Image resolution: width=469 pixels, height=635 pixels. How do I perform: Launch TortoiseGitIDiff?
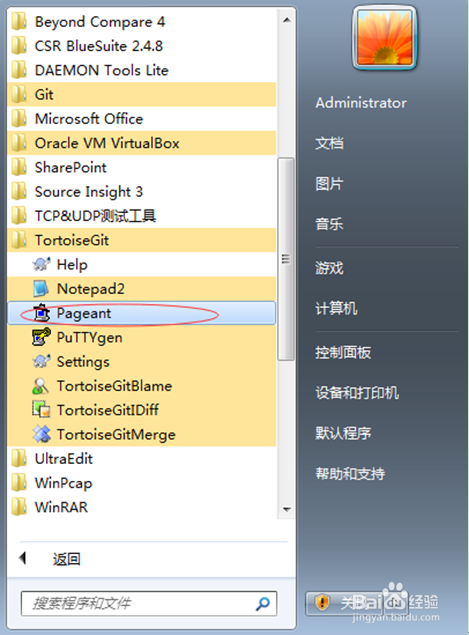tap(141, 410)
